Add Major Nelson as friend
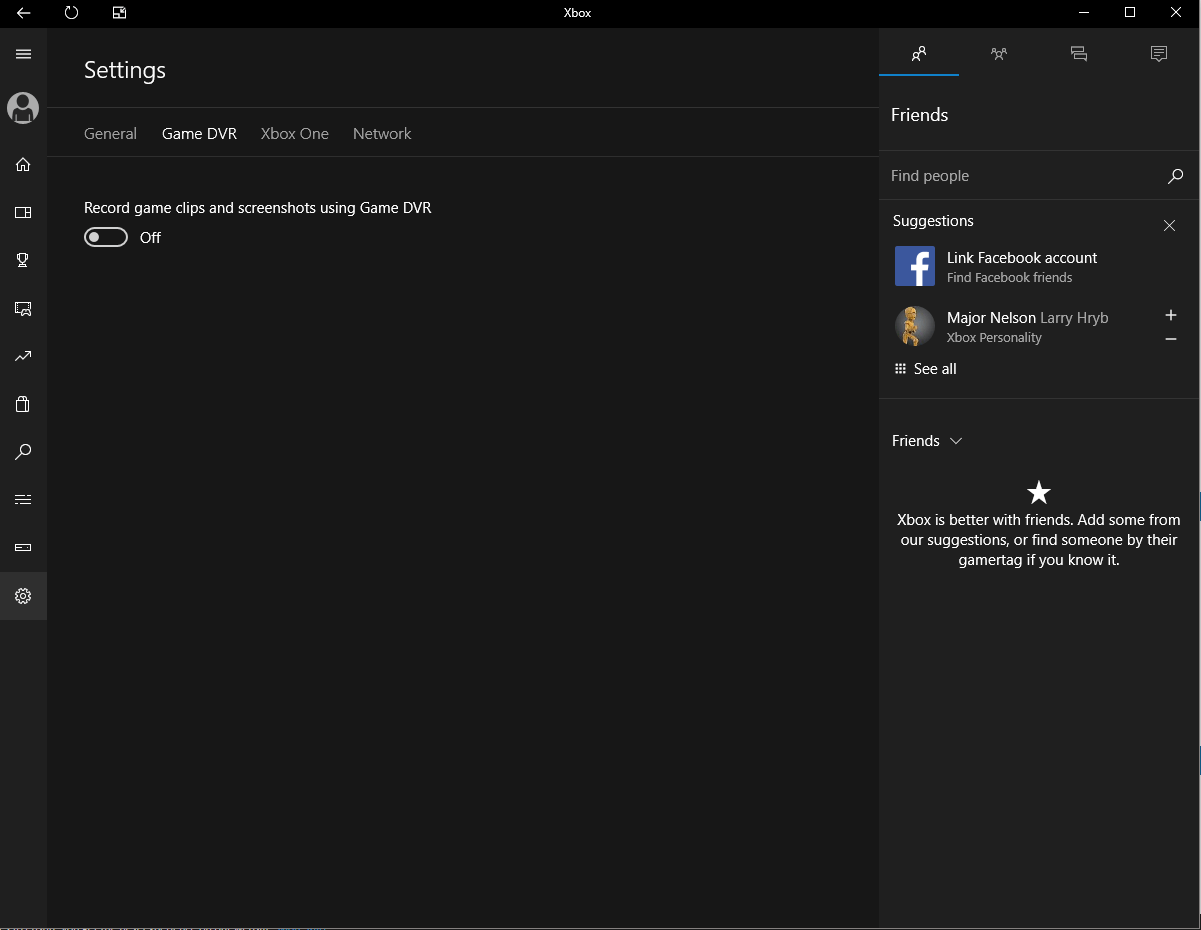Image resolution: width=1201 pixels, height=930 pixels. point(1171,315)
